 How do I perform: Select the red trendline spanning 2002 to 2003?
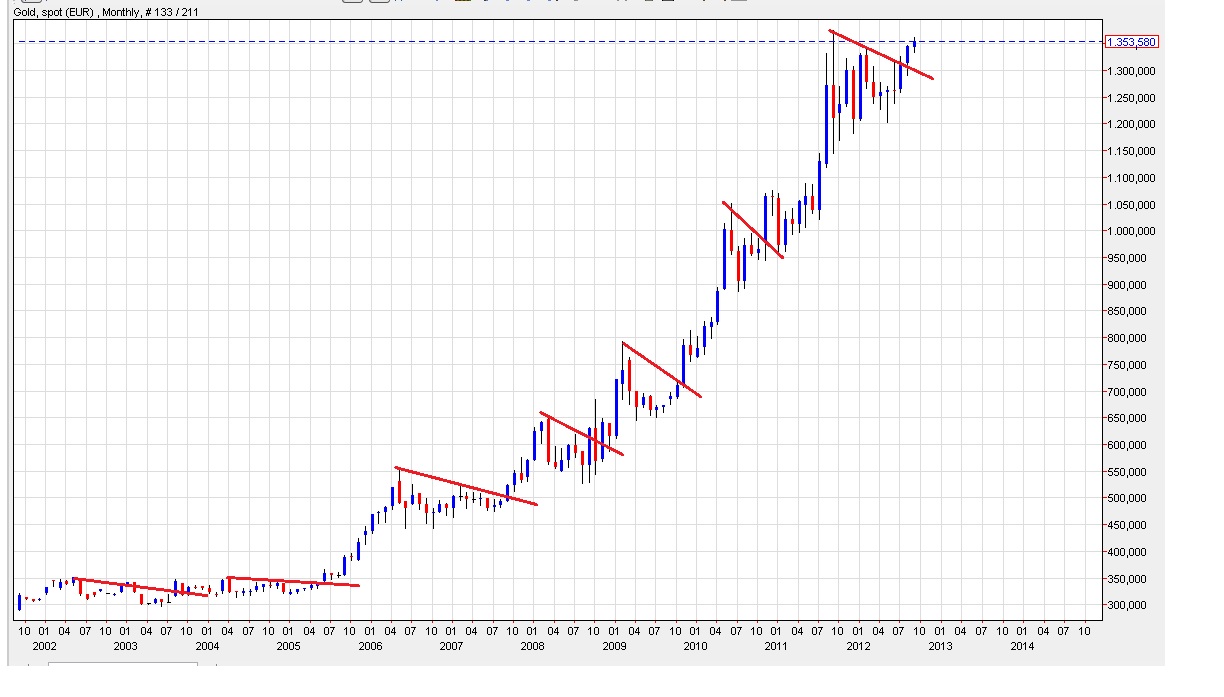[x=140, y=587]
